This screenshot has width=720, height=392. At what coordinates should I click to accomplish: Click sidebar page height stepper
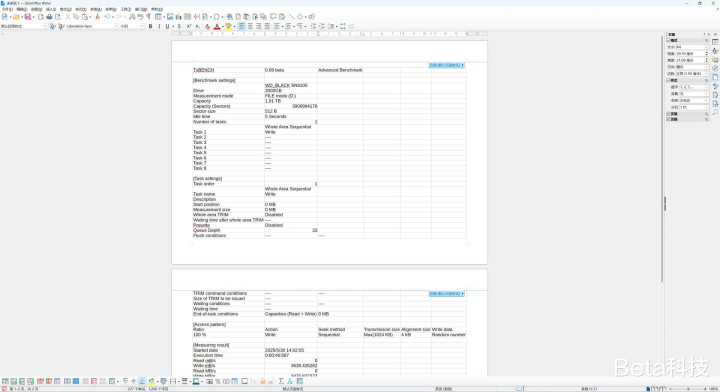(x=706, y=60)
